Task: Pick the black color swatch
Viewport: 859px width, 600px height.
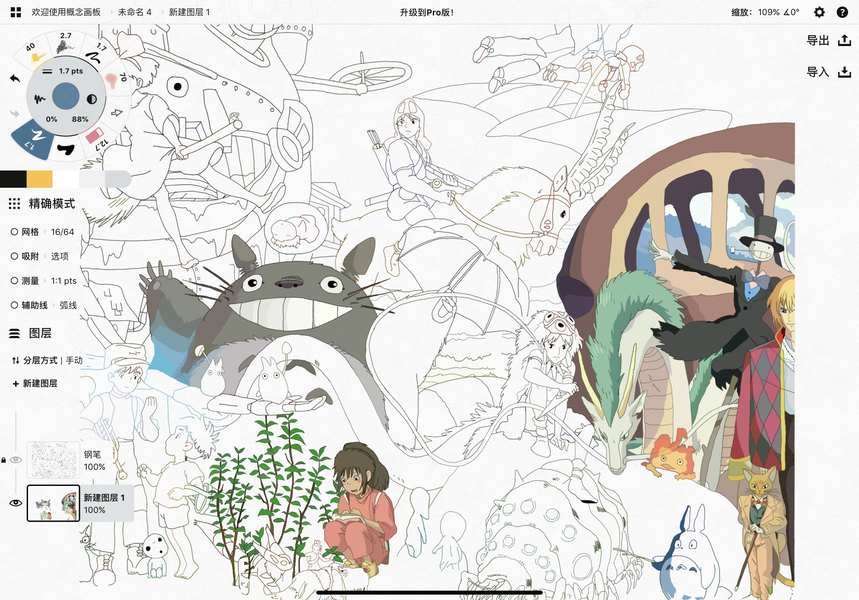Action: click(x=13, y=179)
